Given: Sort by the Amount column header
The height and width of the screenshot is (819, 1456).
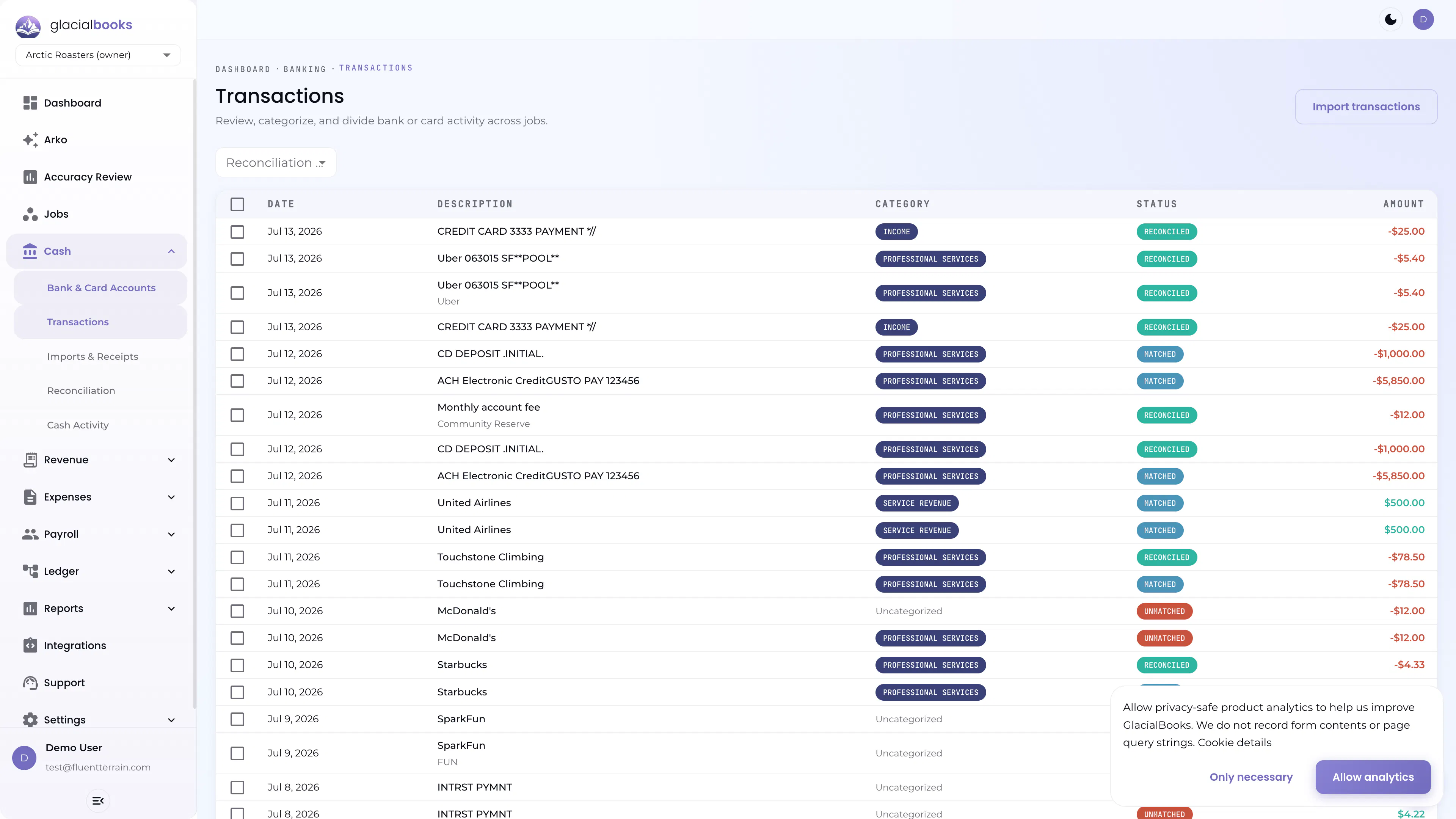Looking at the screenshot, I should point(1403,204).
